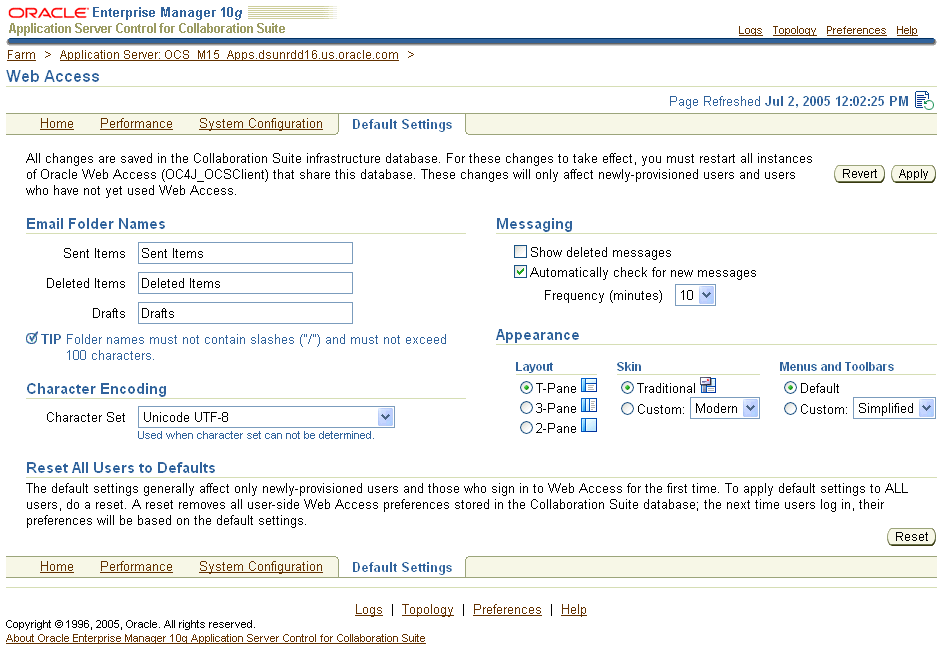Click the T-Pane layout icon
The width and height of the screenshot is (944, 650).
coord(589,386)
